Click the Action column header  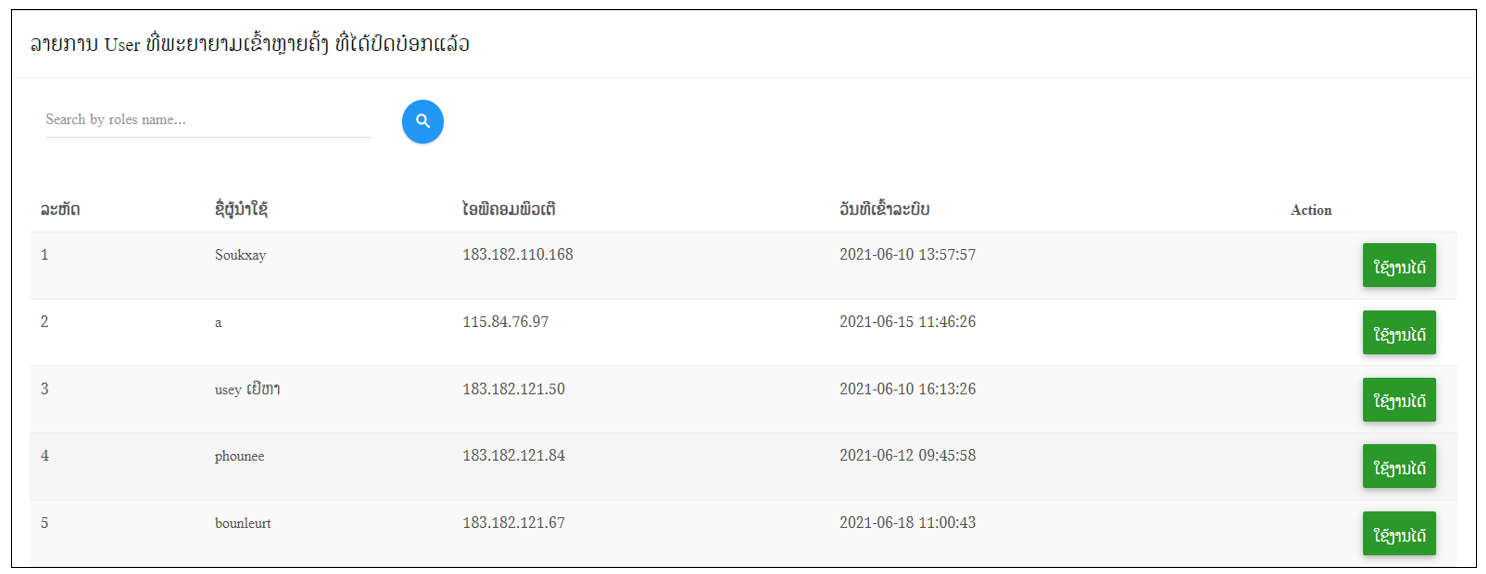pos(1311,210)
